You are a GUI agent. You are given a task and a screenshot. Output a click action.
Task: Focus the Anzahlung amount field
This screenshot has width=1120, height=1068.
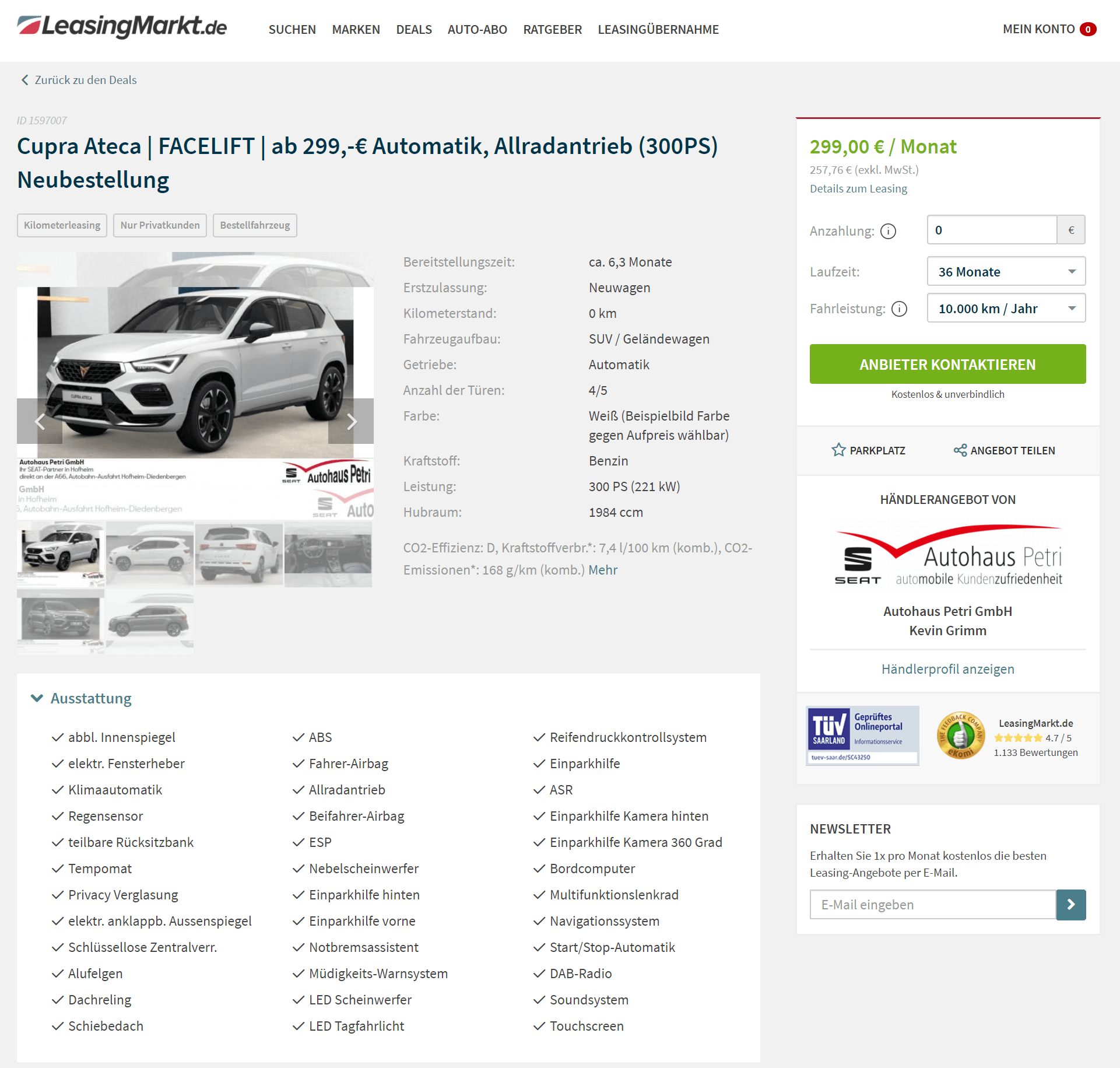click(x=992, y=230)
